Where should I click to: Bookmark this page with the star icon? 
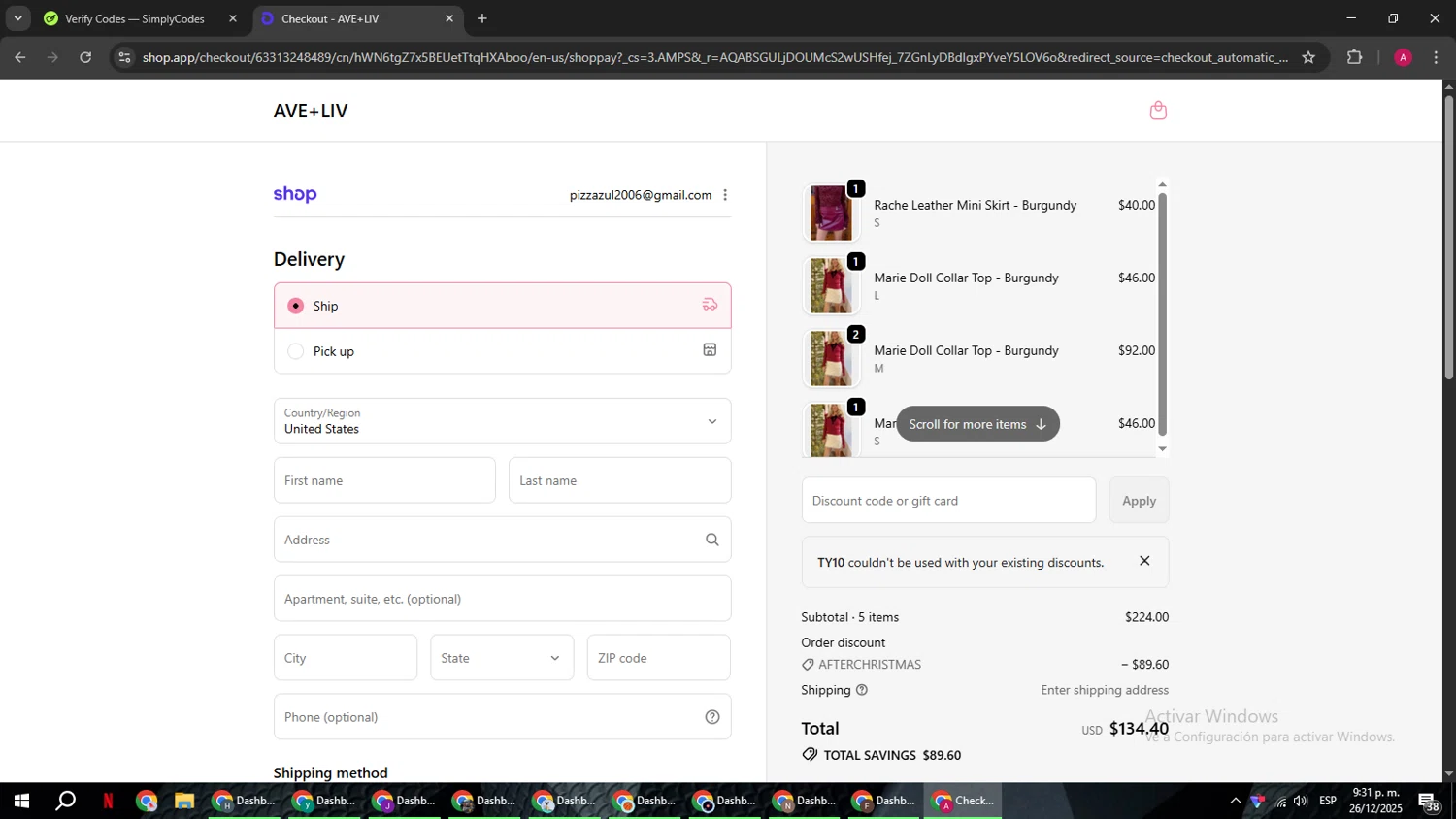(1308, 57)
